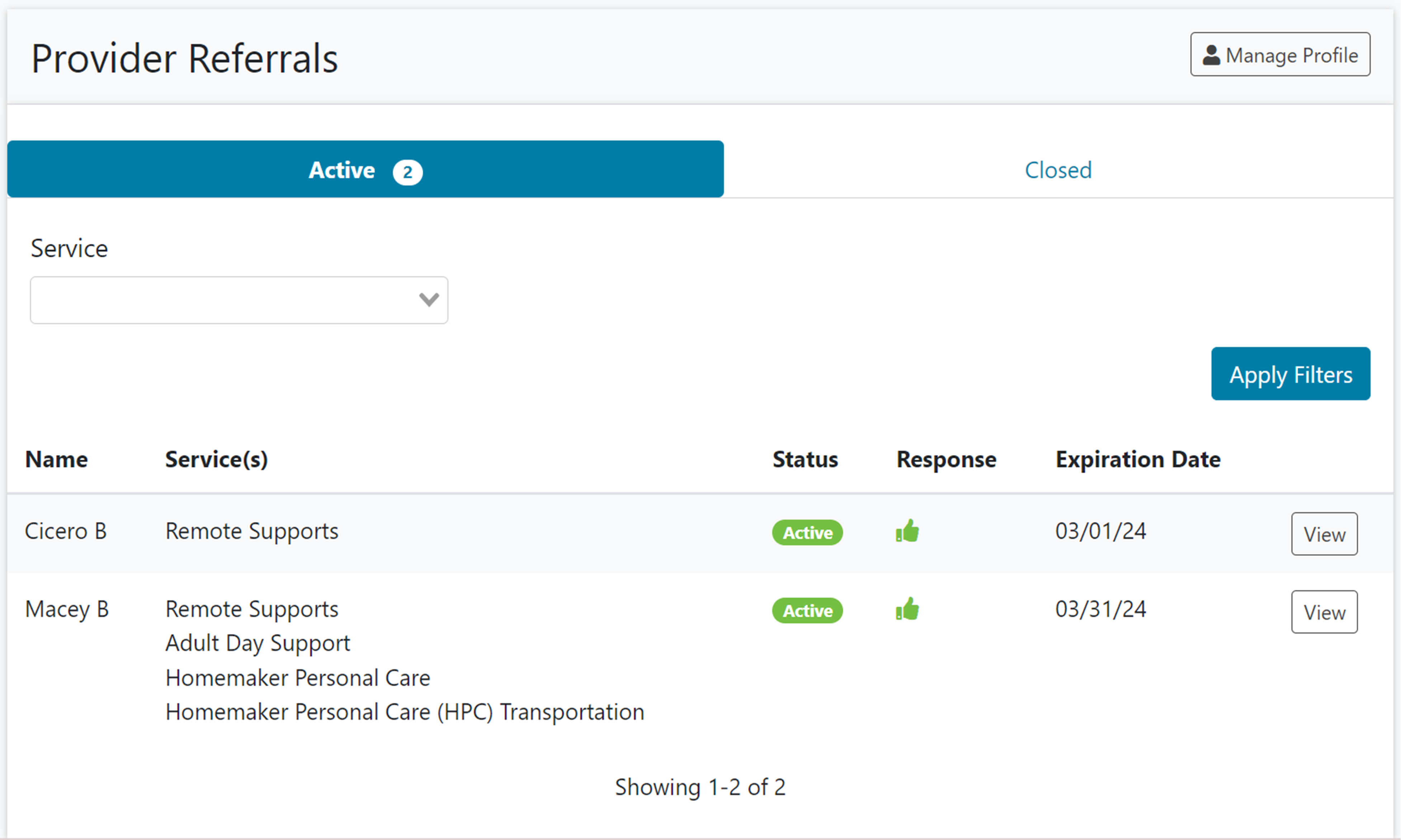The image size is (1401, 840).
Task: Click the Cicero B name cell
Action: pos(66,531)
